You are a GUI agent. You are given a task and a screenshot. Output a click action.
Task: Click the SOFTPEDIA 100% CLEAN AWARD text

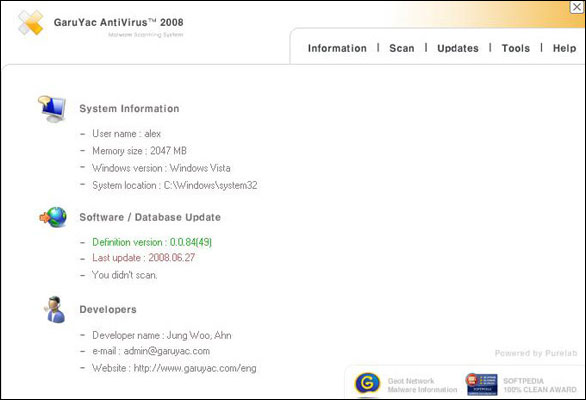pos(540,385)
